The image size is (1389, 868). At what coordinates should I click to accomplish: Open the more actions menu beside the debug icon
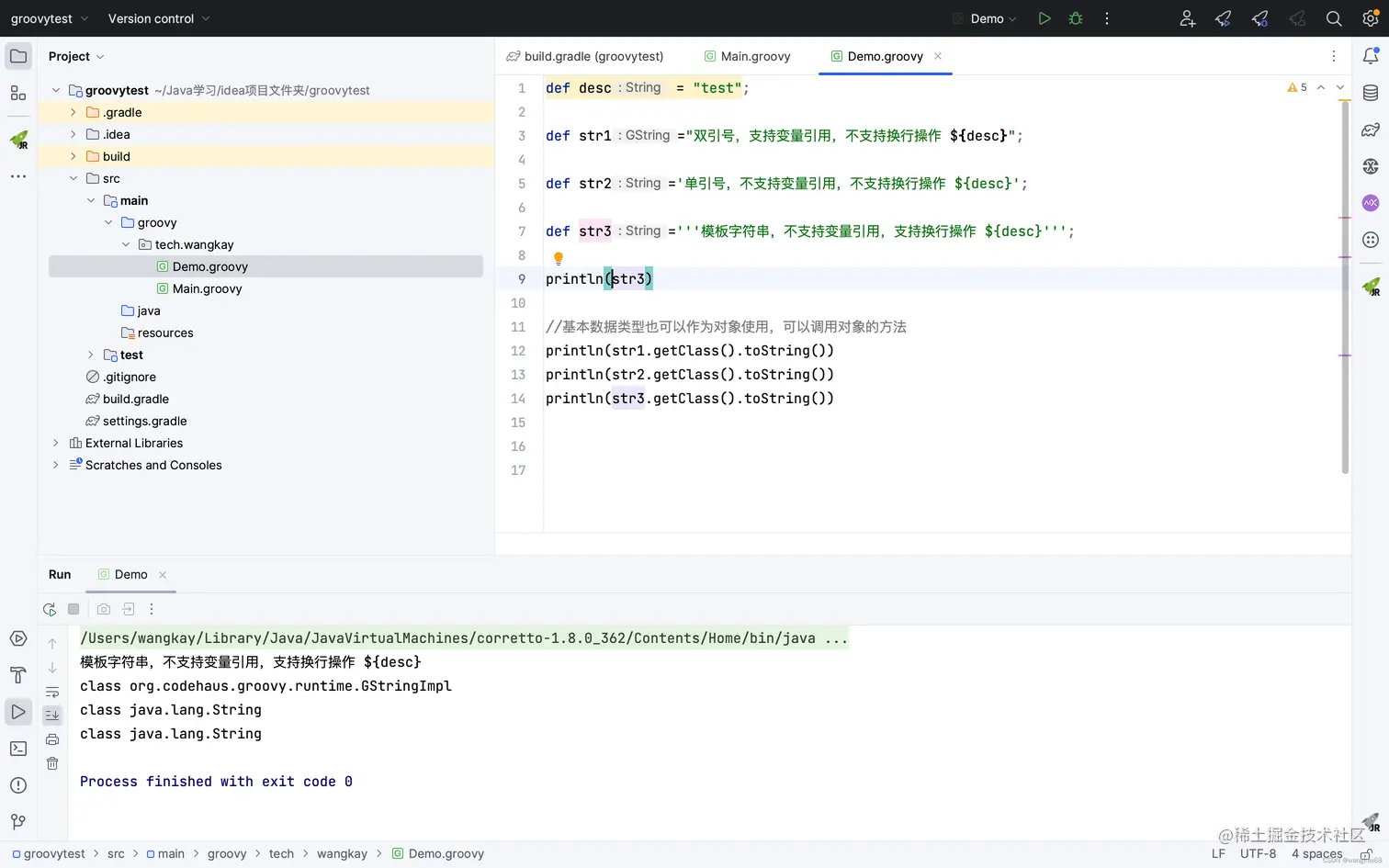point(1107,18)
